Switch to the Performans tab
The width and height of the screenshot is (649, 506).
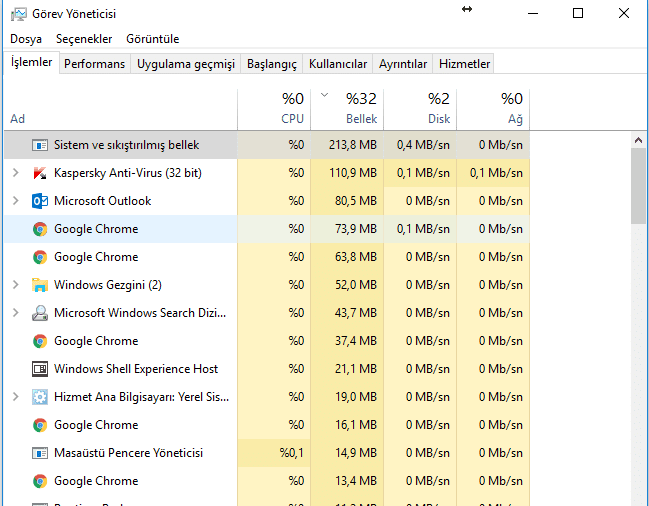pos(94,64)
